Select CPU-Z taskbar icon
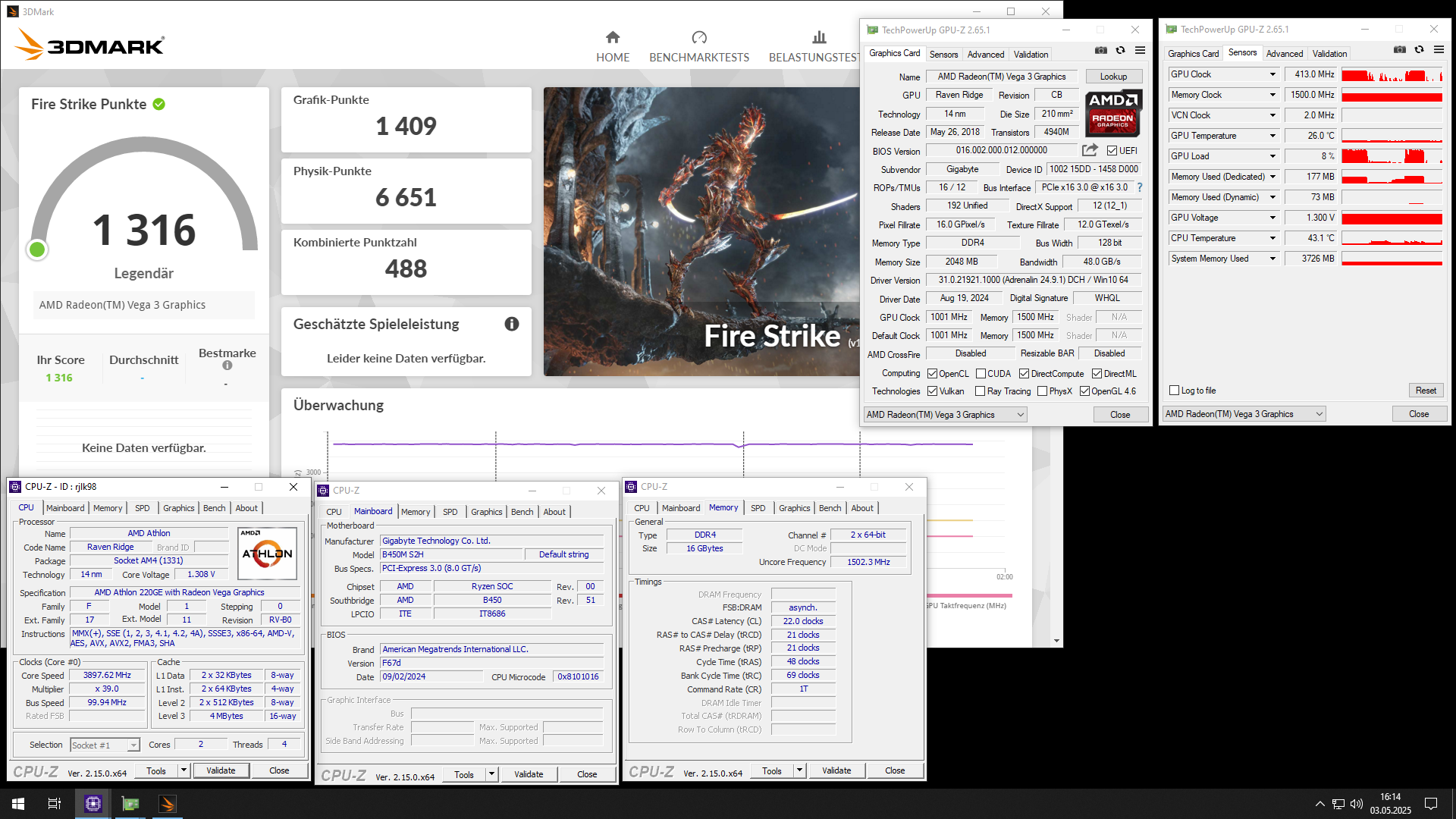1456x819 pixels. pos(93,804)
